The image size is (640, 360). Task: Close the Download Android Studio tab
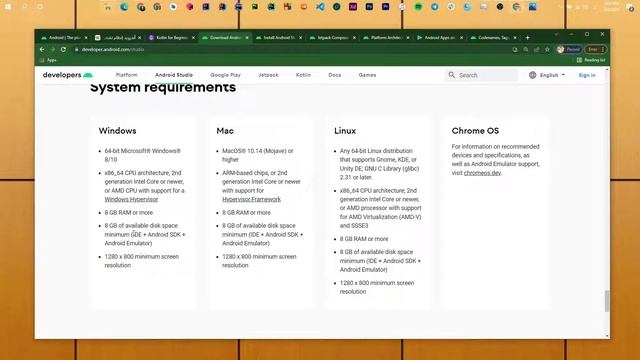[247, 38]
